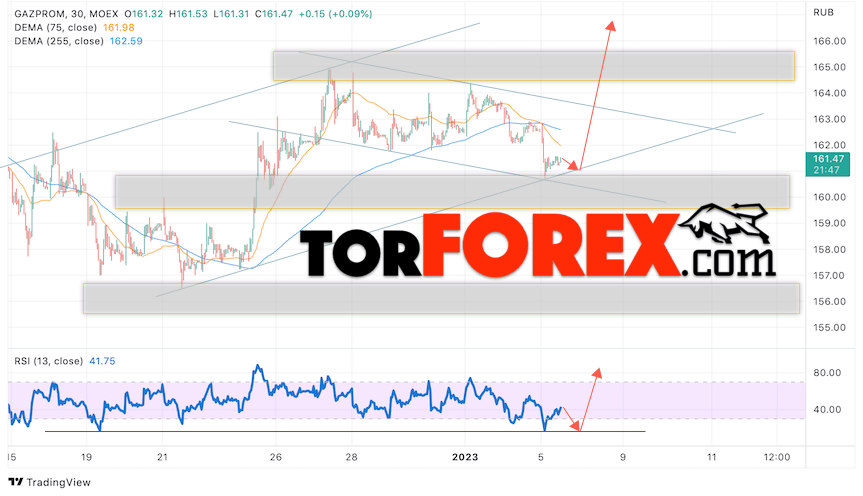Click the RUB currency label
863x496 pixels.
click(x=823, y=13)
